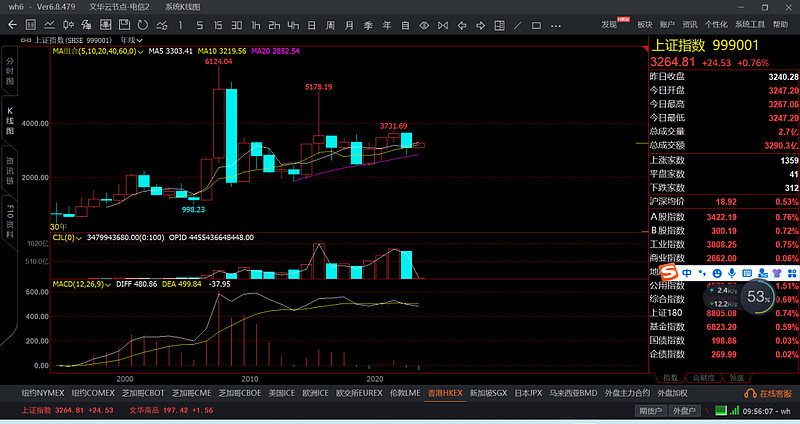Image resolution: width=800 pixels, height=424 pixels.
Task: Select the 香港HKEX exchange tab
Action: pyautogui.click(x=445, y=393)
